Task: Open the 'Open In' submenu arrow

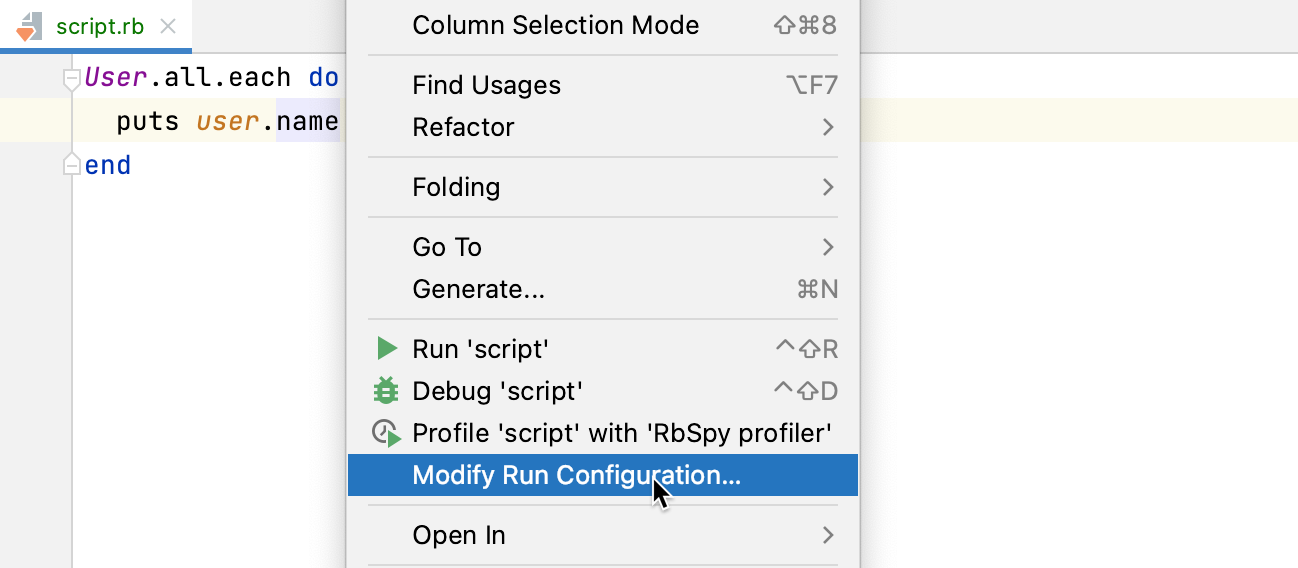Action: tap(827, 535)
